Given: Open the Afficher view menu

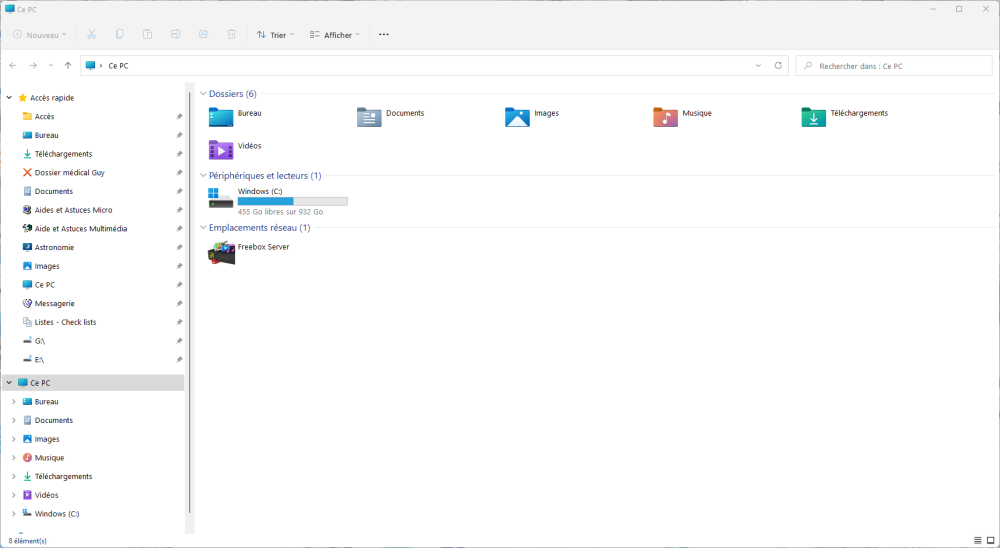Looking at the screenshot, I should coord(335,34).
